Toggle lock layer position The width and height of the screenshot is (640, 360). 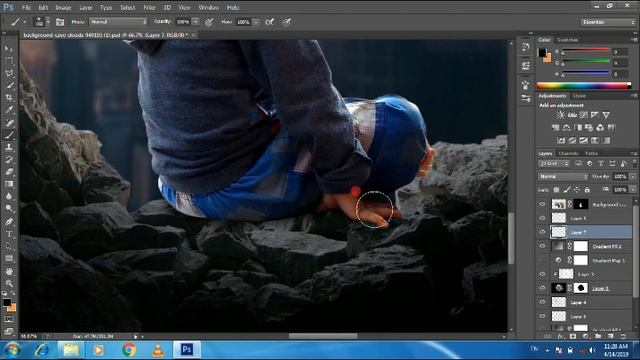pyautogui.click(x=577, y=190)
